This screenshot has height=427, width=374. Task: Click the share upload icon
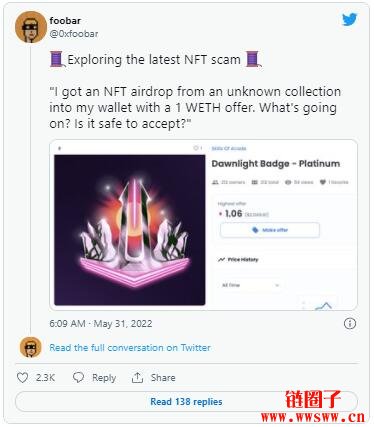(137, 378)
